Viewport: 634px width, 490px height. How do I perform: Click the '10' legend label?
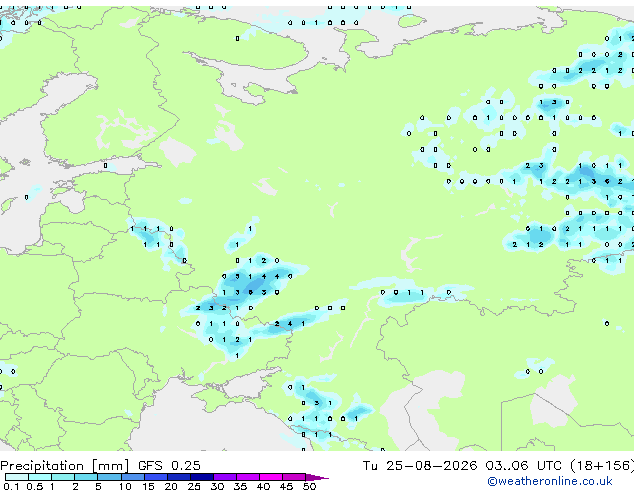click(x=125, y=486)
